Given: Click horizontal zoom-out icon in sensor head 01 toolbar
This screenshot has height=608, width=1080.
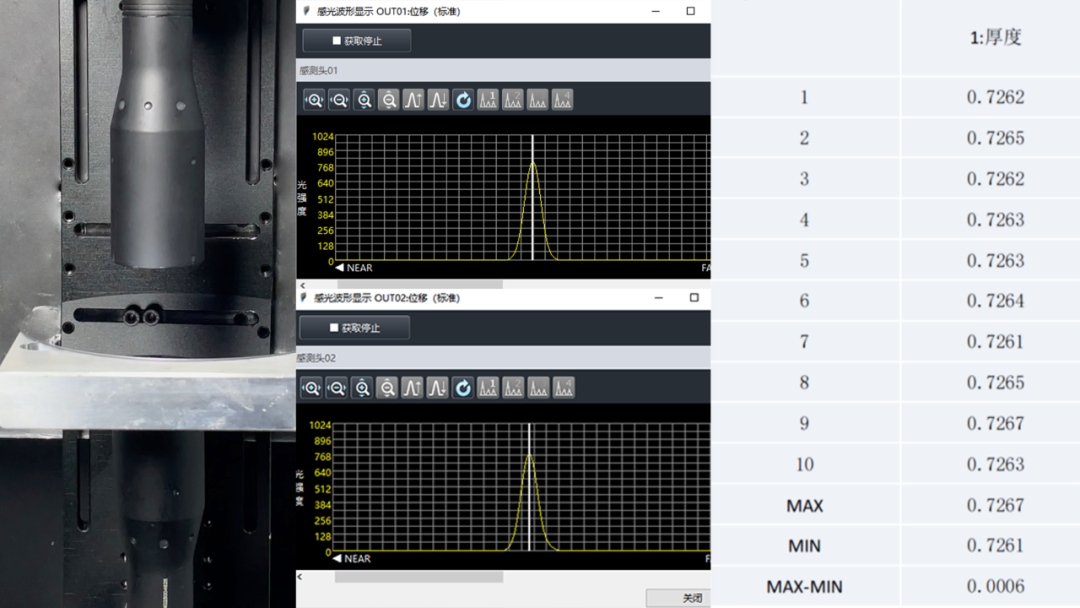Looking at the screenshot, I should [x=339, y=100].
